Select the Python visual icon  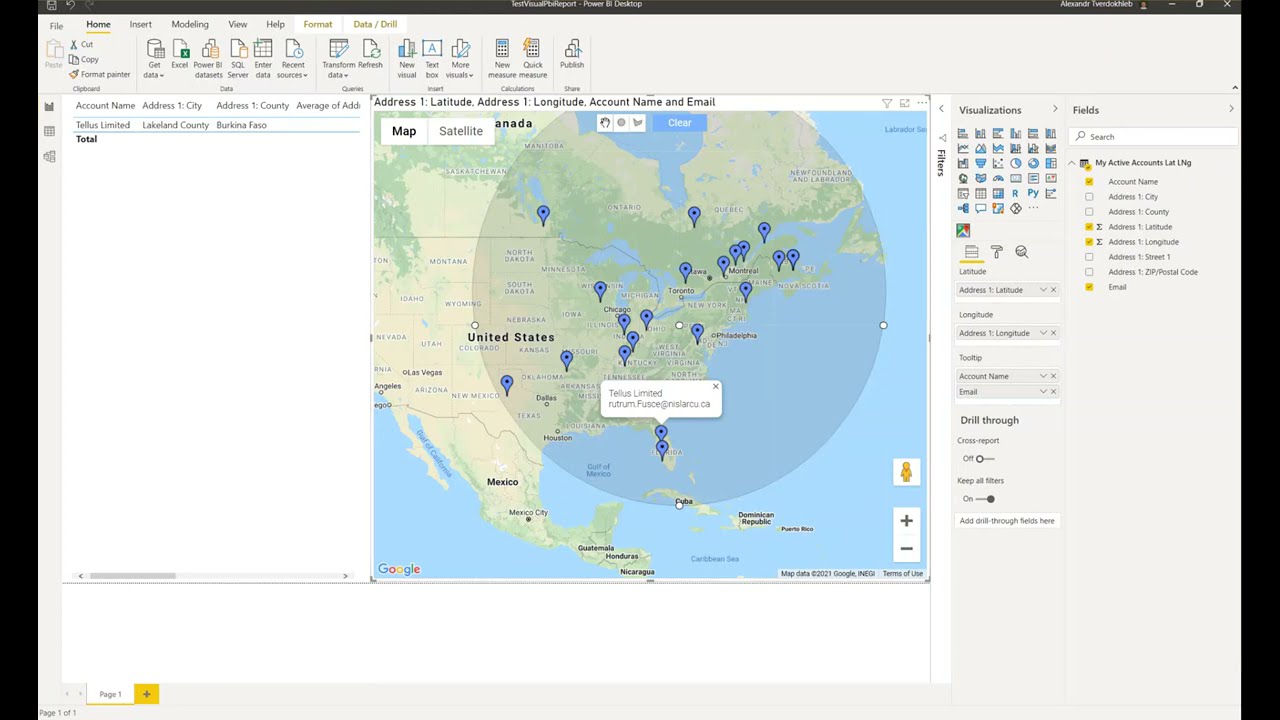point(1033,193)
